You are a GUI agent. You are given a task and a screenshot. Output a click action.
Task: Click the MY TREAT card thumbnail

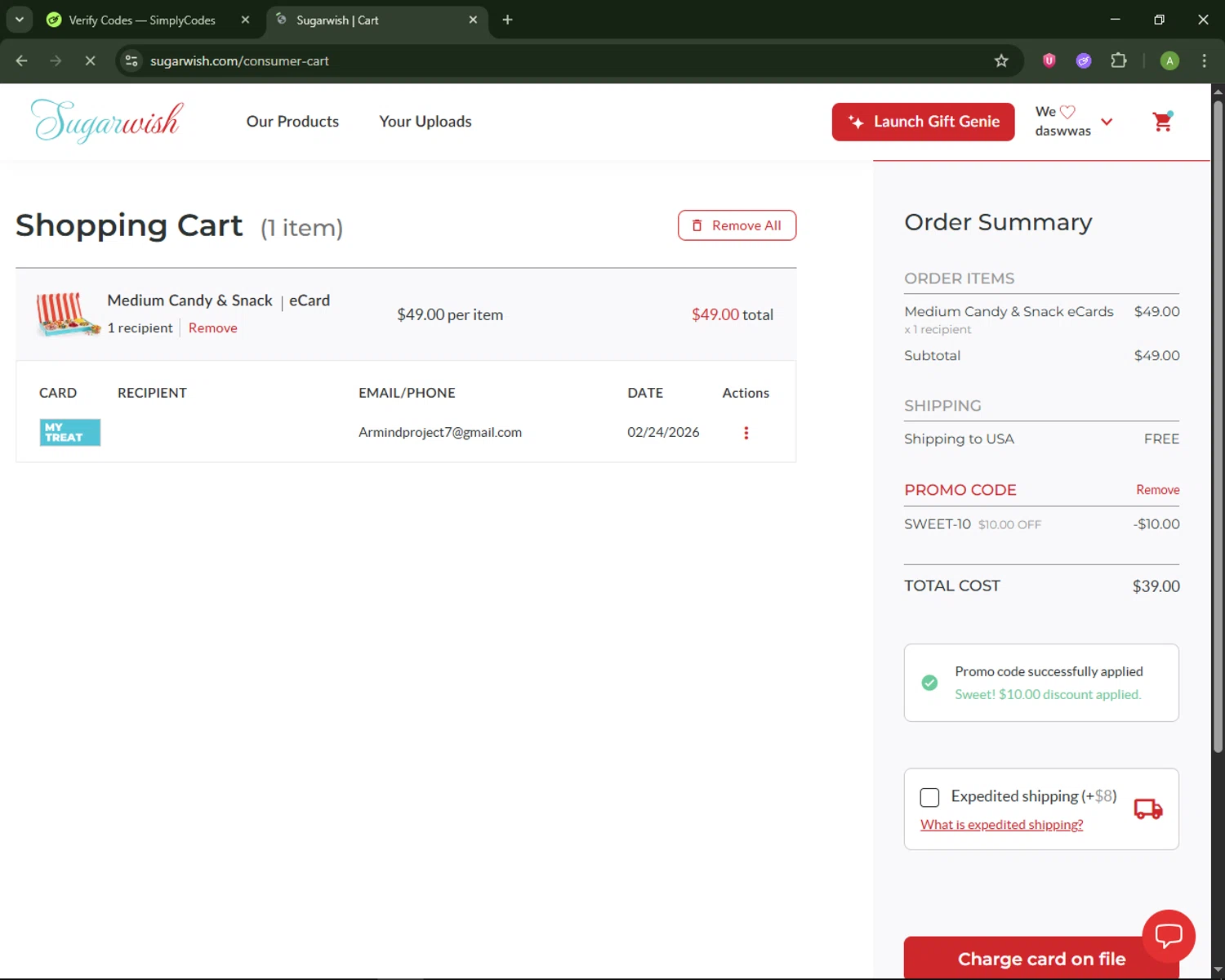(x=70, y=432)
